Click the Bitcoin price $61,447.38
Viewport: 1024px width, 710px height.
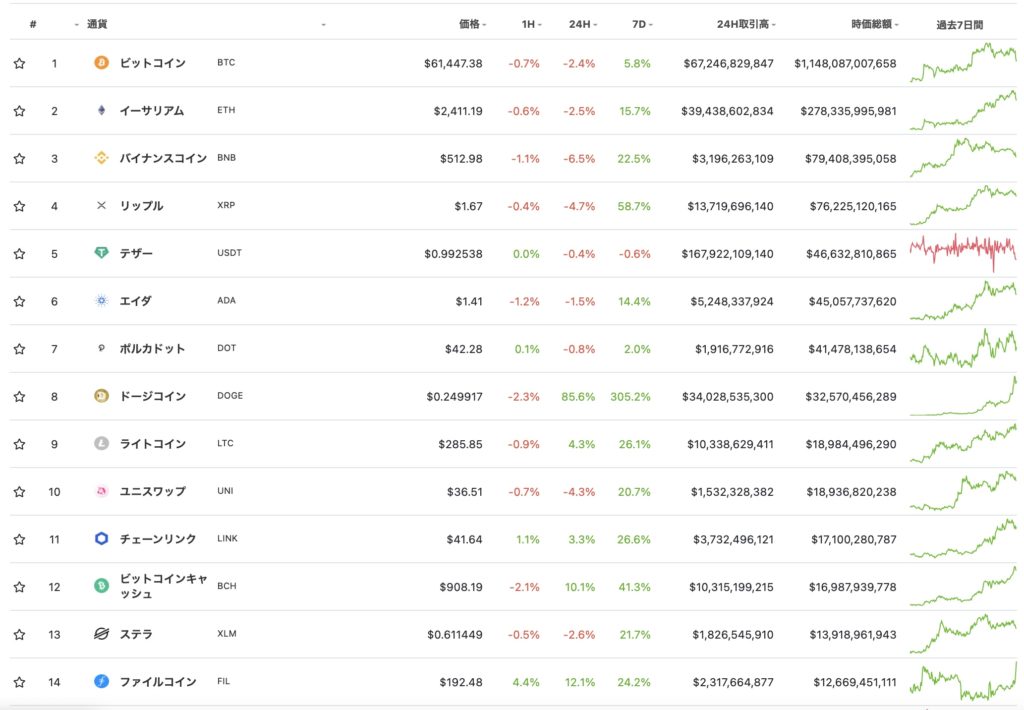click(x=453, y=63)
